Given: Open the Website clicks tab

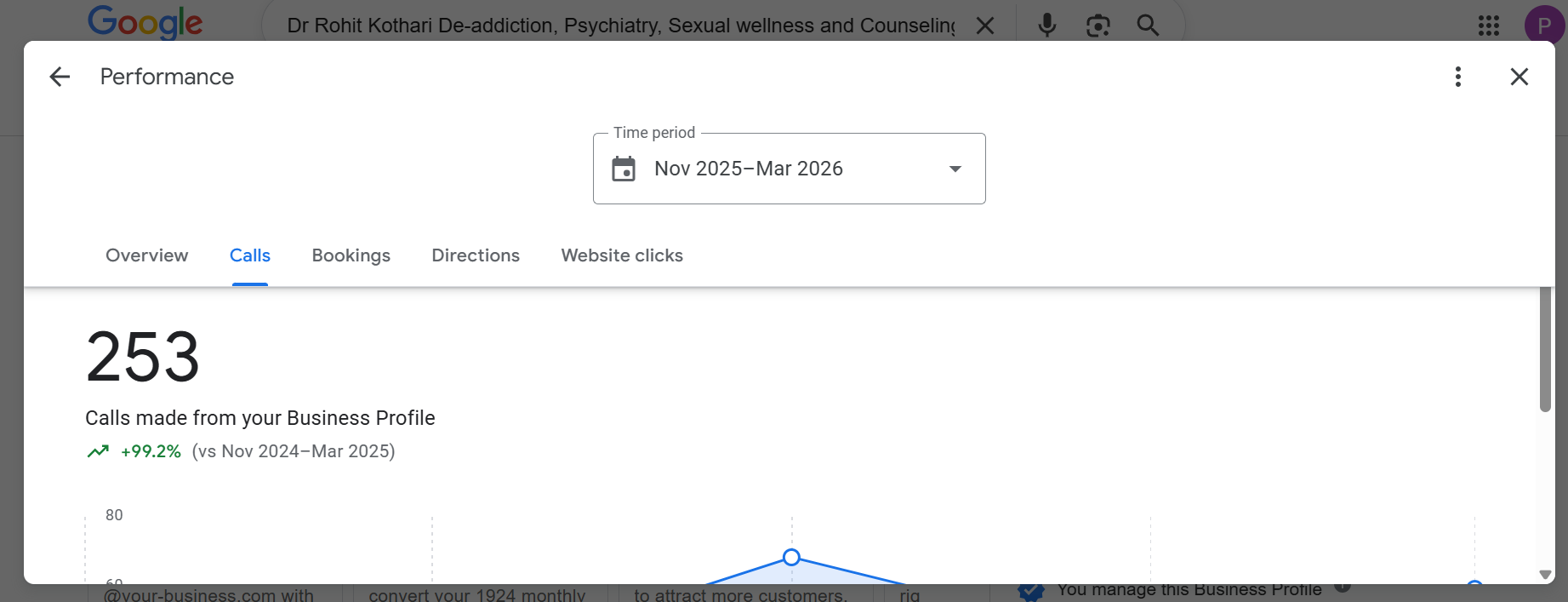Looking at the screenshot, I should pos(622,255).
